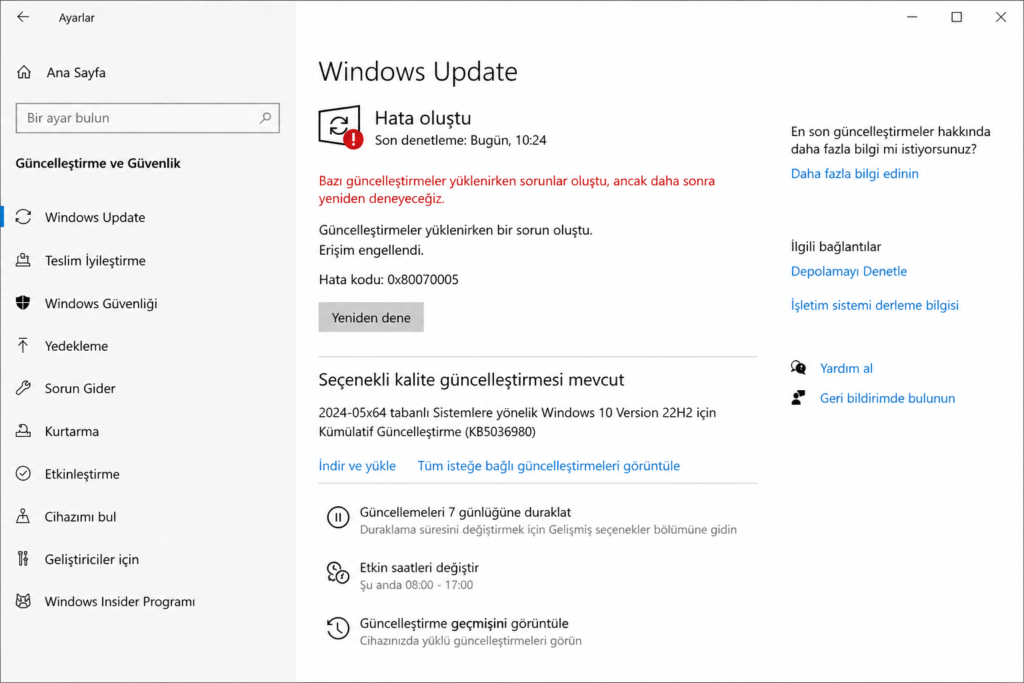Open Etkinleştirme activation page
1024x683 pixels.
(82, 474)
